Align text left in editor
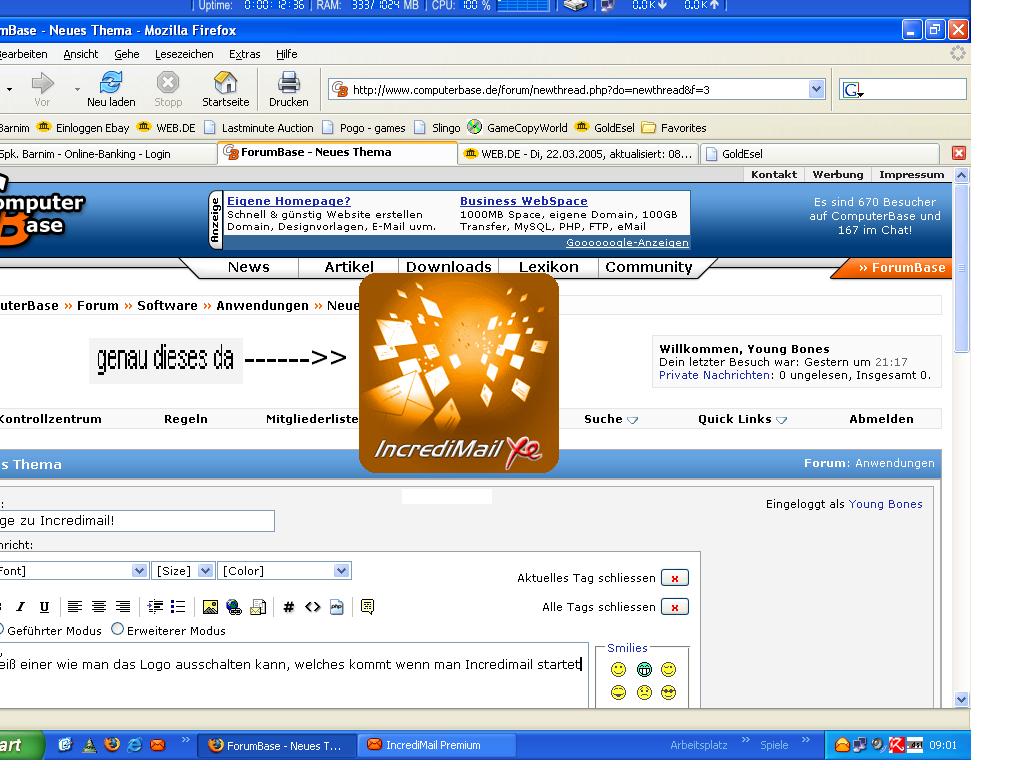The image size is (1024, 768). (x=75, y=607)
